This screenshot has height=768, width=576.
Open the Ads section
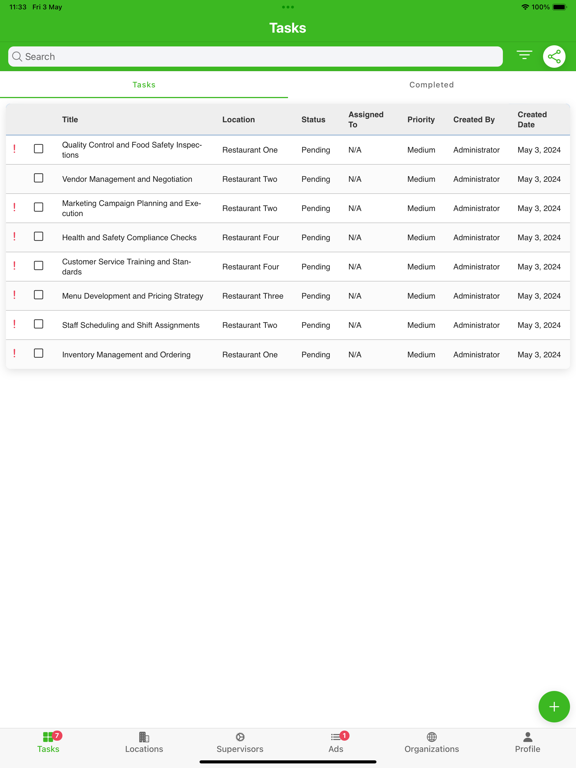(336, 743)
